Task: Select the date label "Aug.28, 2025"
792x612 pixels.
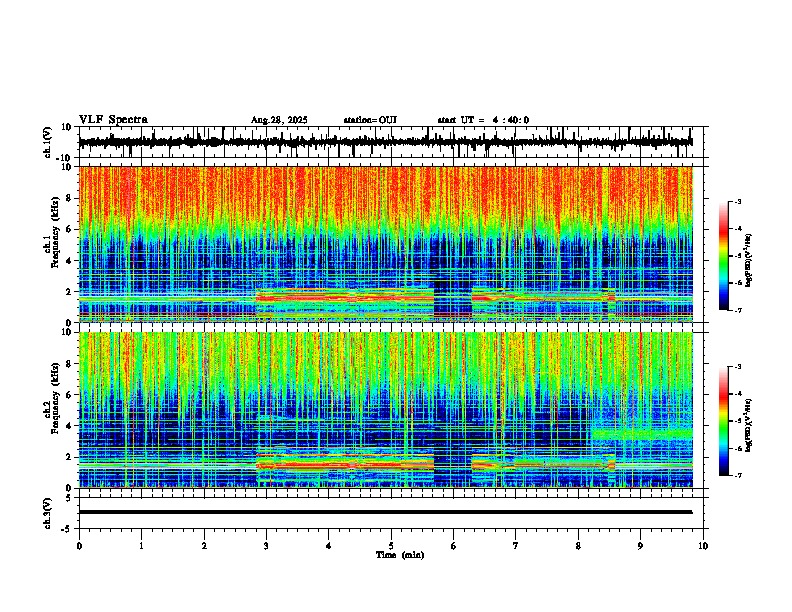Action: click(279, 120)
